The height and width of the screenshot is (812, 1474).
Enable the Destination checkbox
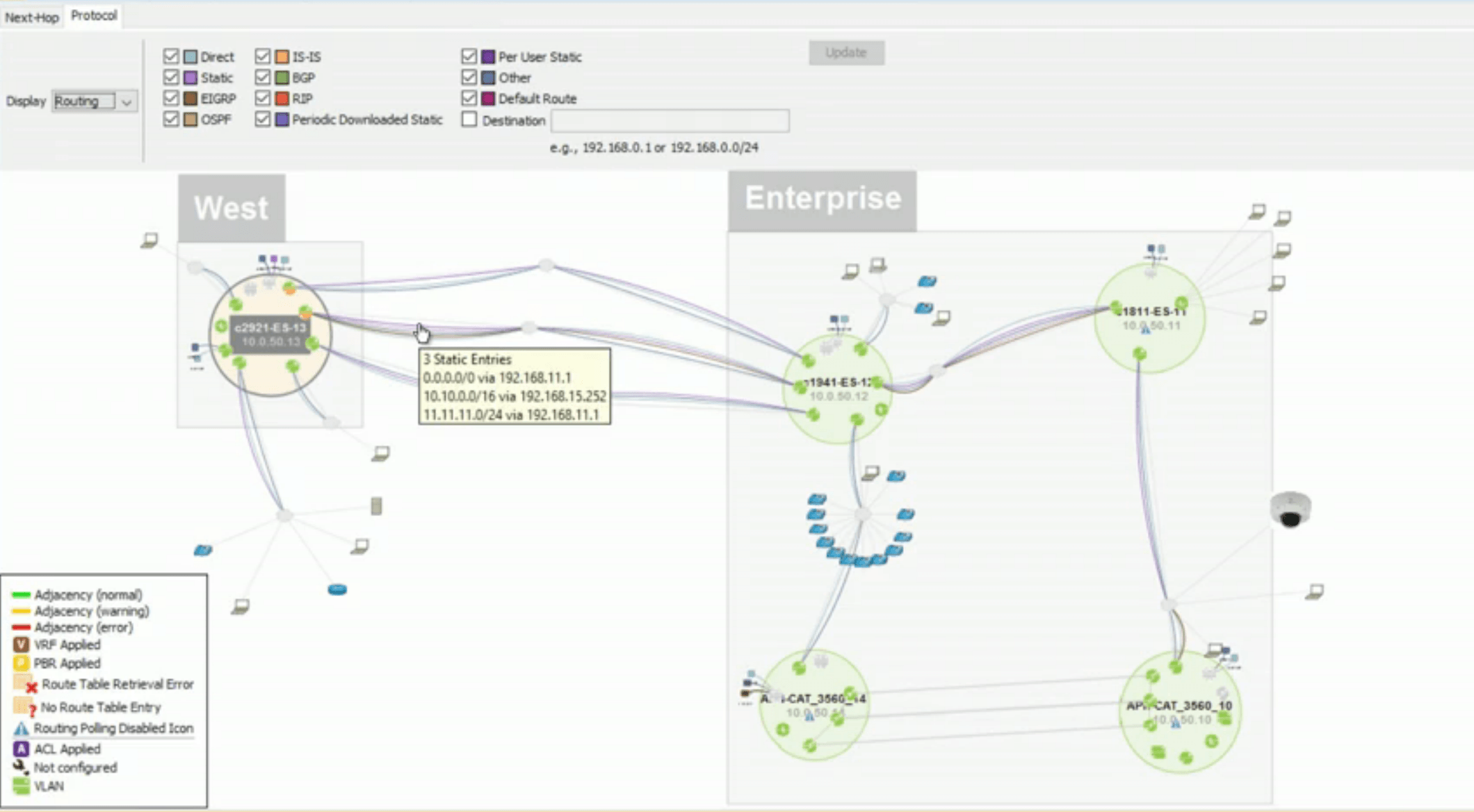tap(469, 120)
